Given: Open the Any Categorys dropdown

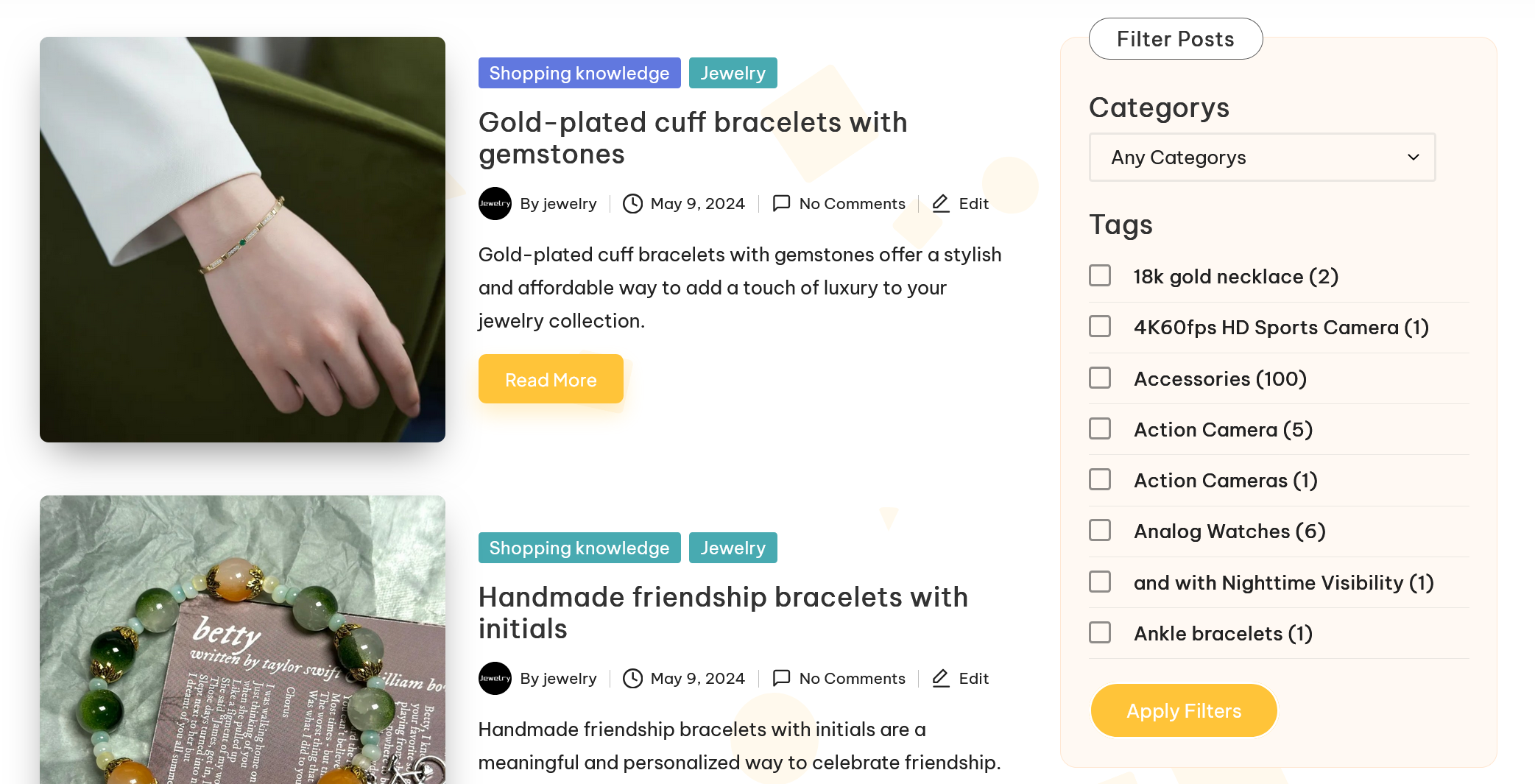Looking at the screenshot, I should coord(1261,158).
